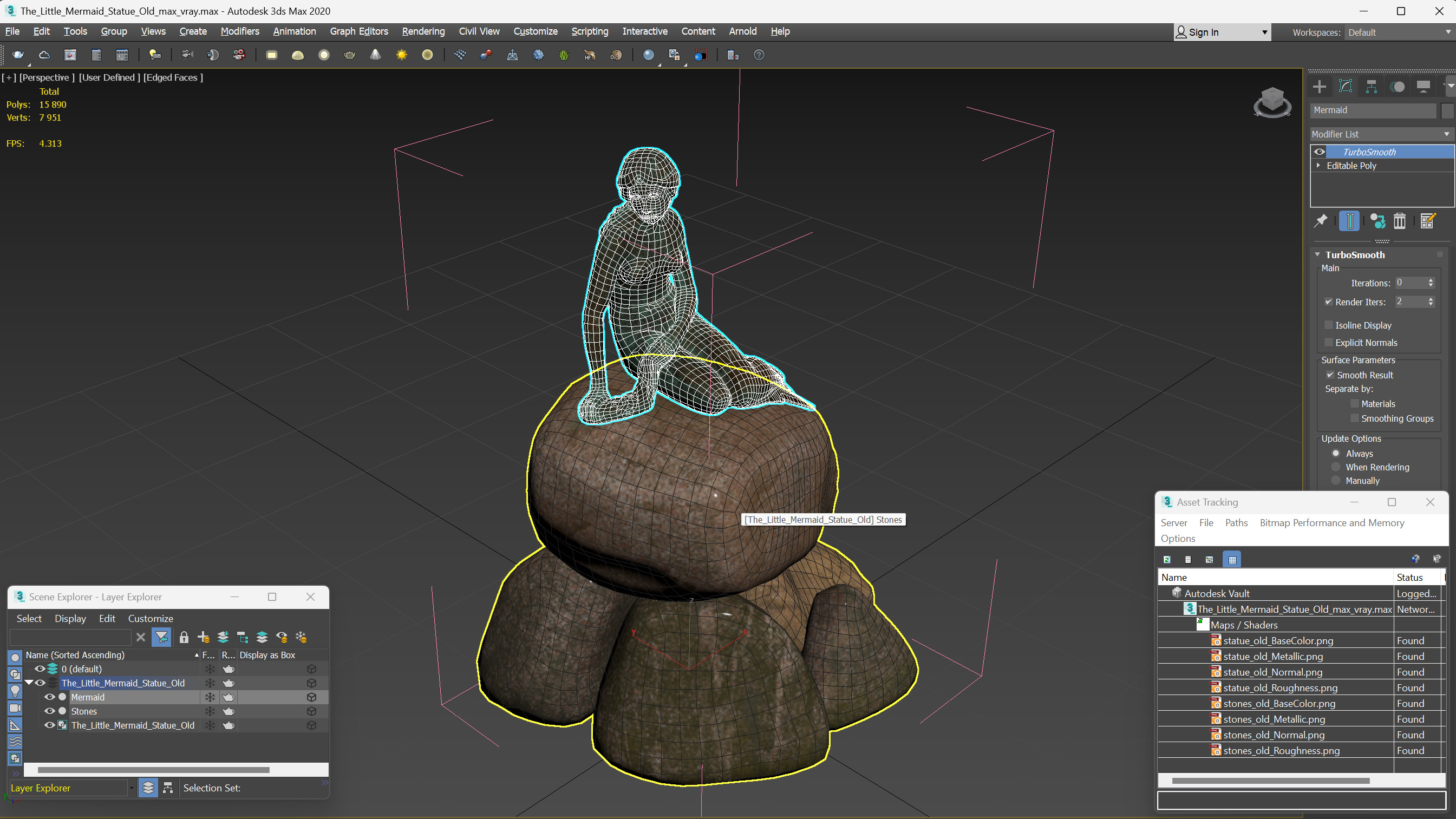Open the Motion panel circle icon

1397,87
